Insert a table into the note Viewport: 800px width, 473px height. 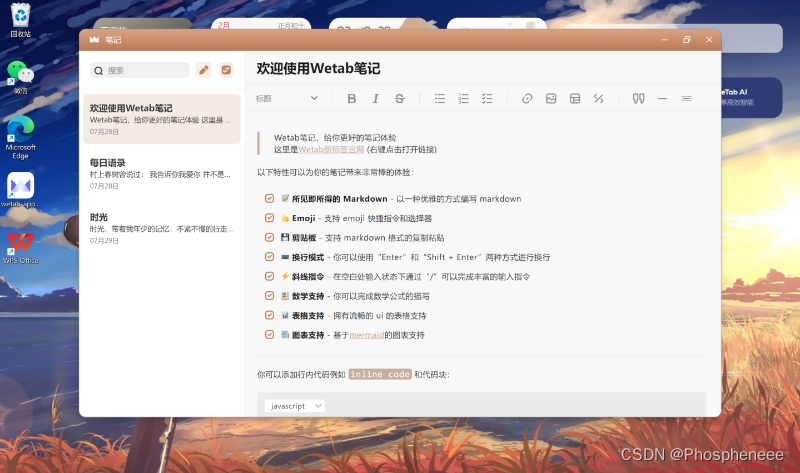click(x=575, y=98)
